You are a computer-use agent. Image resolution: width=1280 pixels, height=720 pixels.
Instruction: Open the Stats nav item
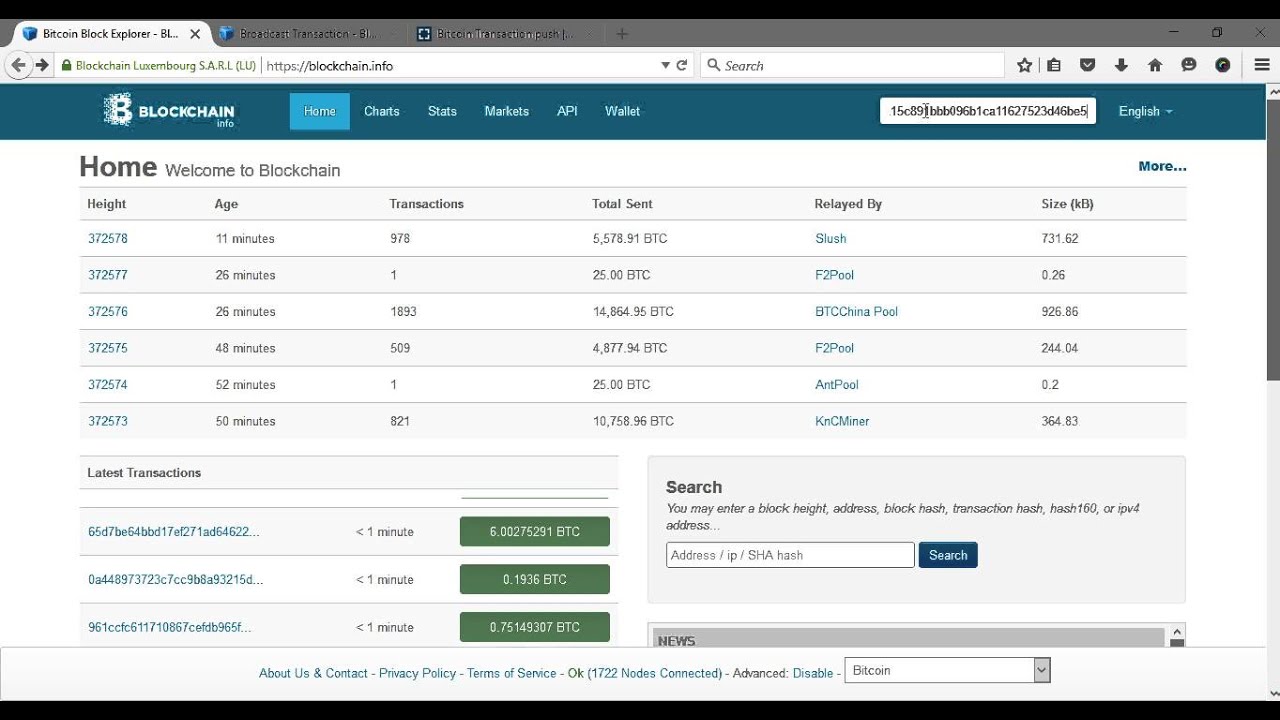coord(442,111)
